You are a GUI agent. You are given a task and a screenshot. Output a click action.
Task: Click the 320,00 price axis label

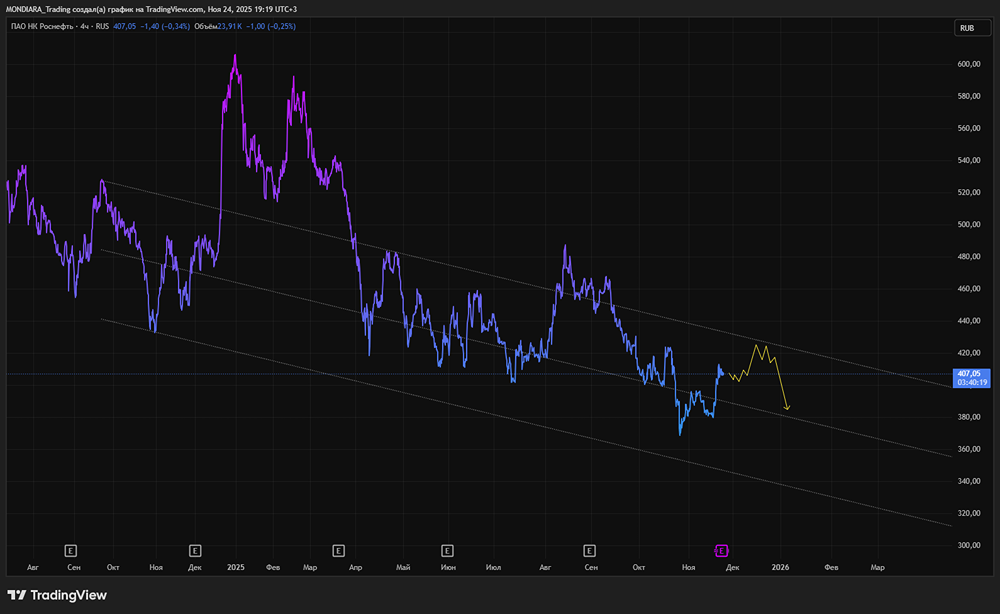coord(968,513)
